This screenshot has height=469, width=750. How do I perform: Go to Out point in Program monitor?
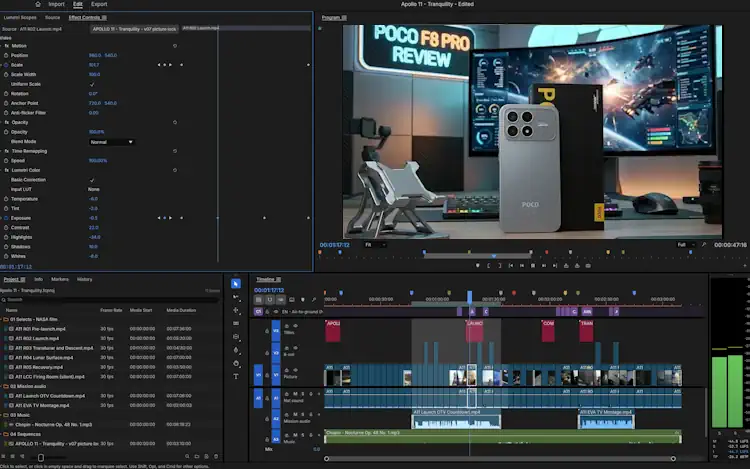click(555, 266)
